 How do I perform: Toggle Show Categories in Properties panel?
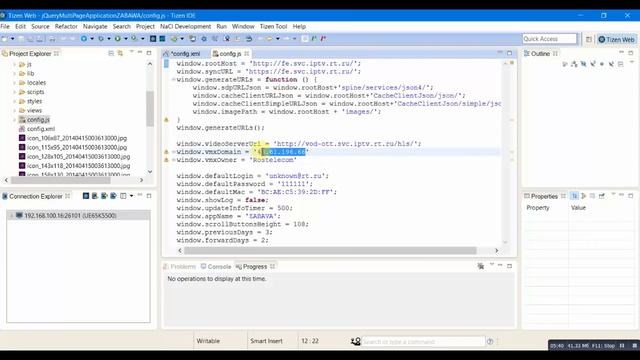click(574, 196)
